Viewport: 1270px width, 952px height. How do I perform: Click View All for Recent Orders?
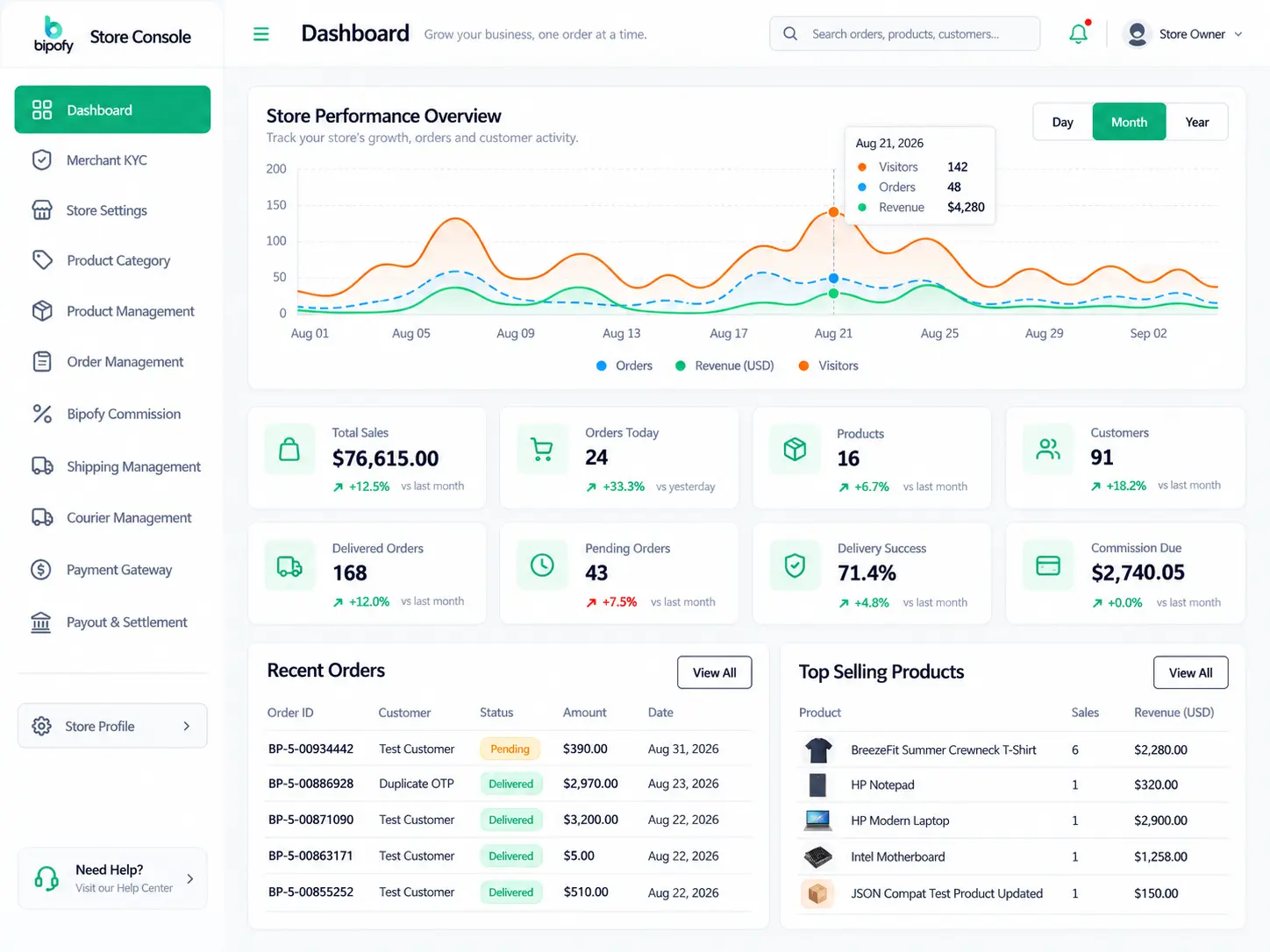(715, 672)
